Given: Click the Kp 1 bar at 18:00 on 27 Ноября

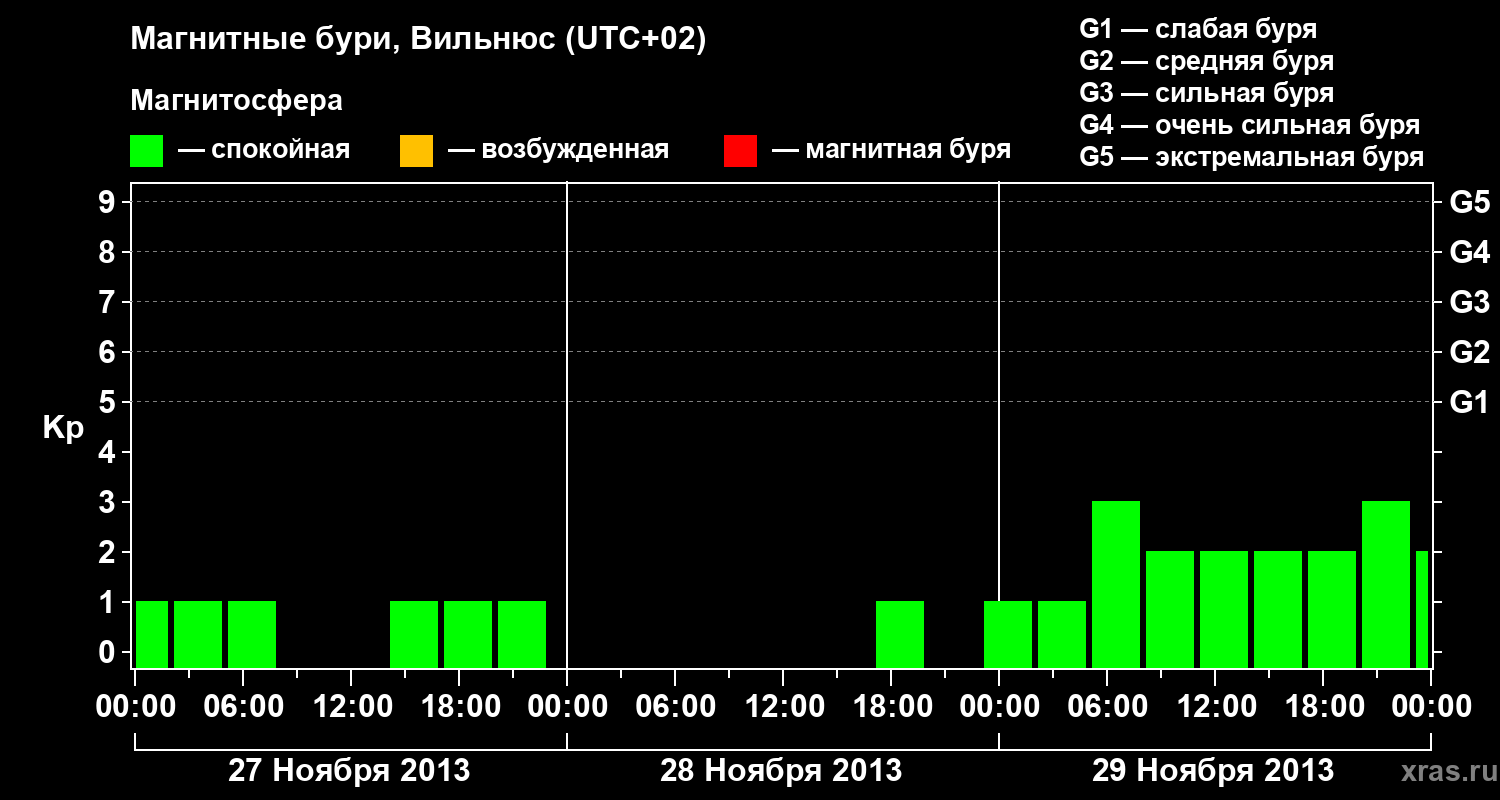Looking at the screenshot, I should click(x=468, y=634).
